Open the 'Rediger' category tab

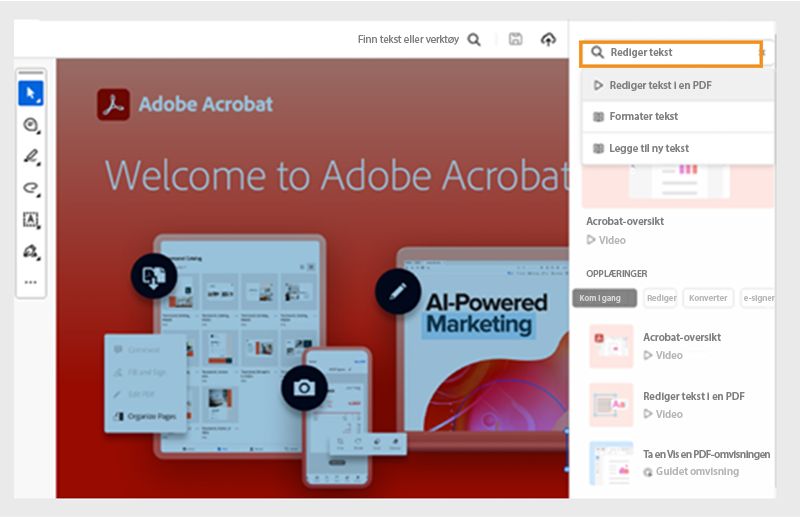[x=661, y=298]
